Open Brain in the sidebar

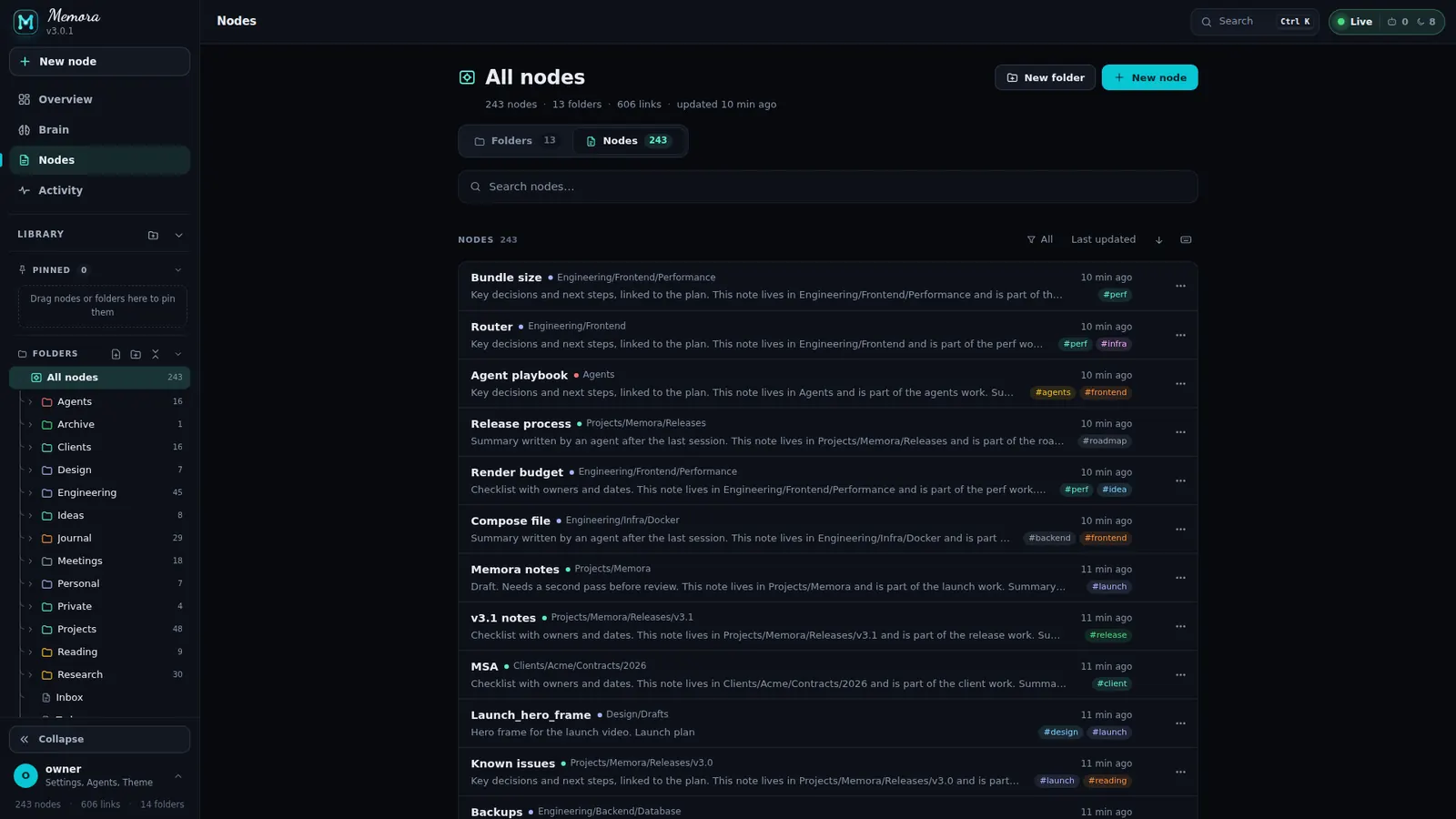[x=99, y=130]
